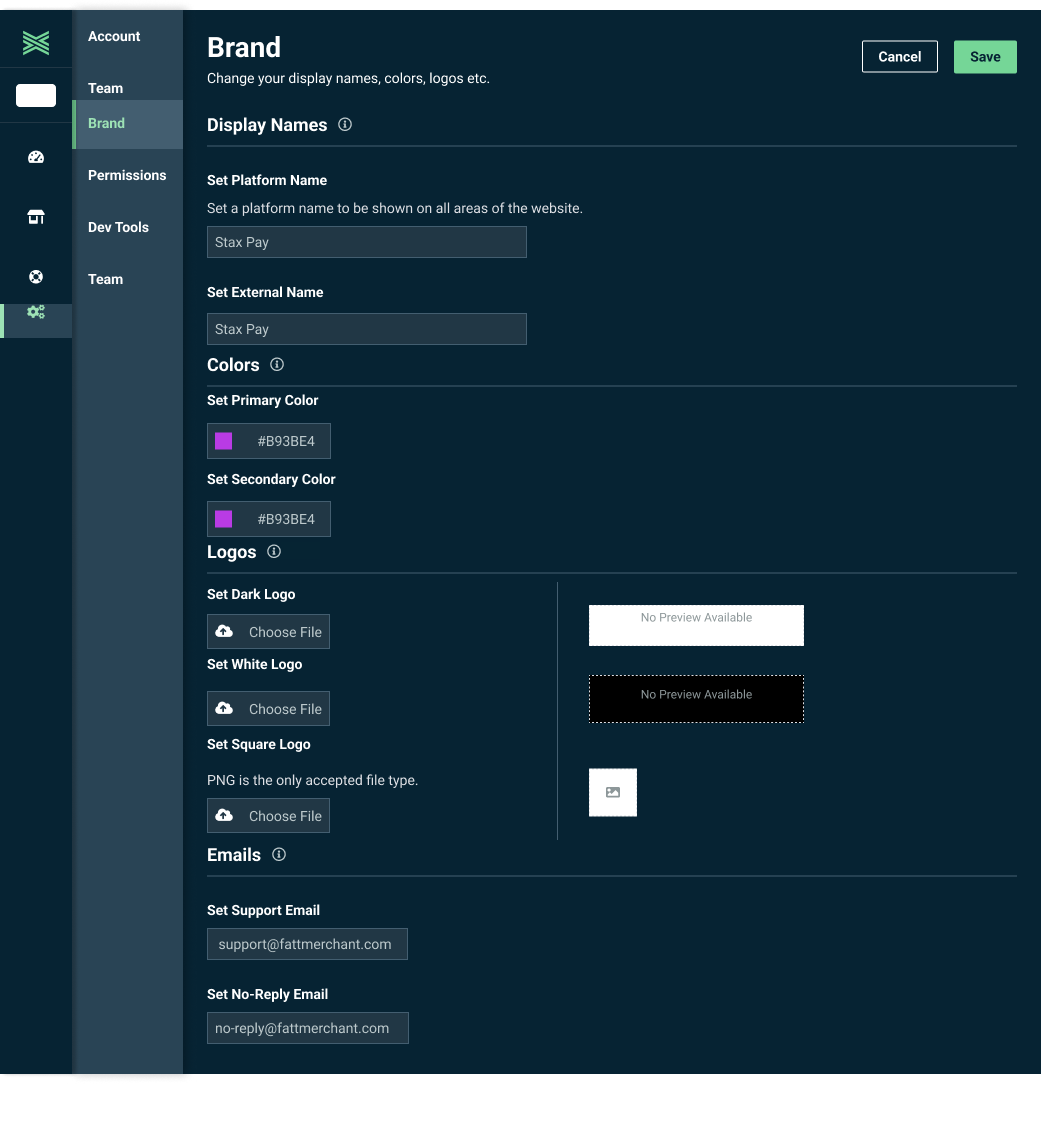This screenshot has height=1123, width=1041.
Task: Click 'Set Square Logo' label
Action: [258, 744]
